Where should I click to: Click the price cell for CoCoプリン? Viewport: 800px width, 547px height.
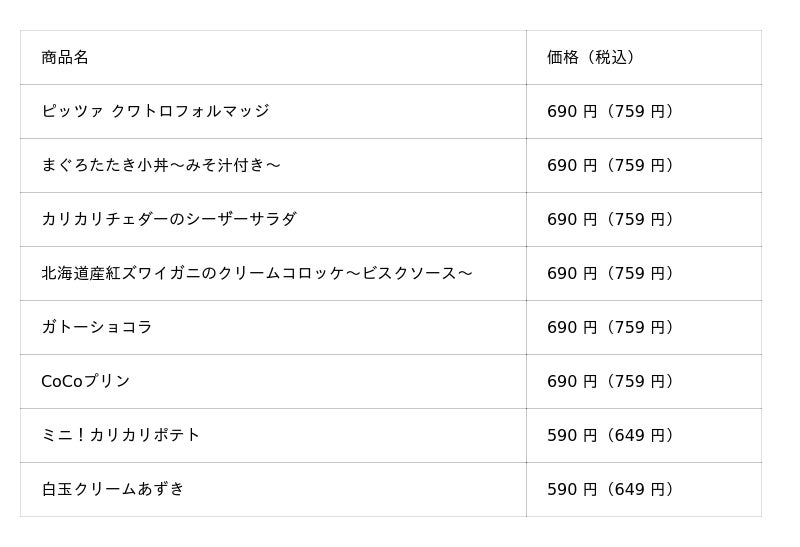click(x=610, y=382)
